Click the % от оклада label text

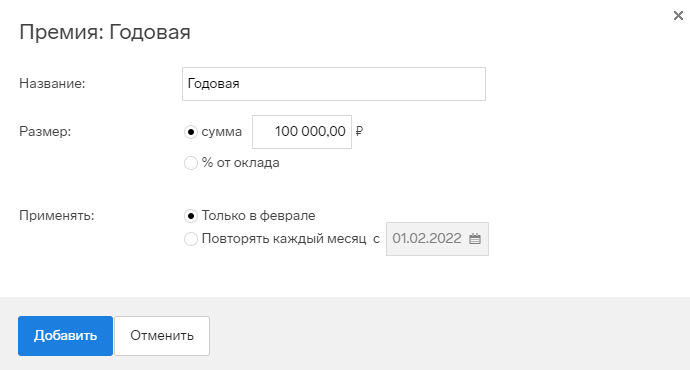tap(241, 163)
